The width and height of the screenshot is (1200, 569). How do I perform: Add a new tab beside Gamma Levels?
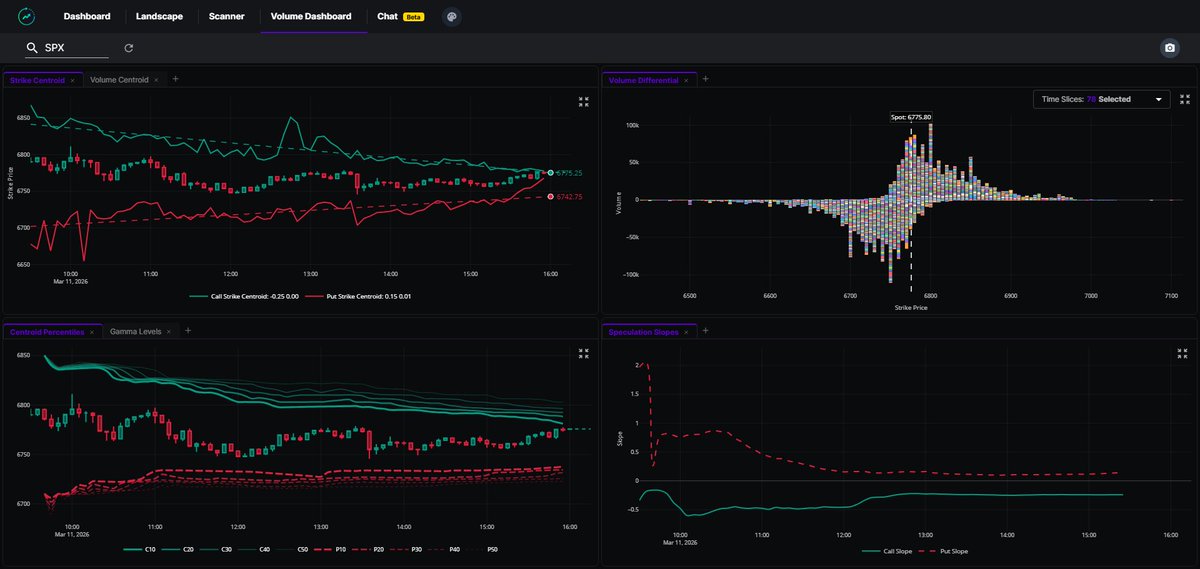tap(187, 331)
